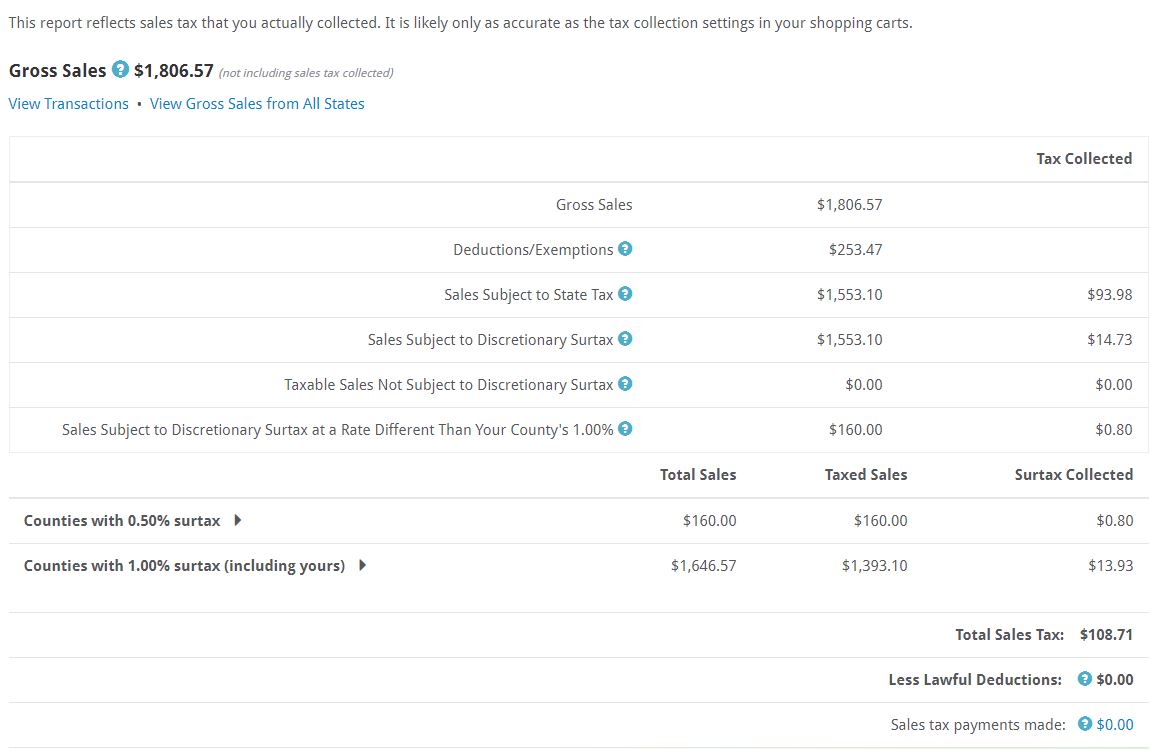Click help icon for Sales Subject to State Tax
Screen dimensions: 1151x749
[625, 294]
